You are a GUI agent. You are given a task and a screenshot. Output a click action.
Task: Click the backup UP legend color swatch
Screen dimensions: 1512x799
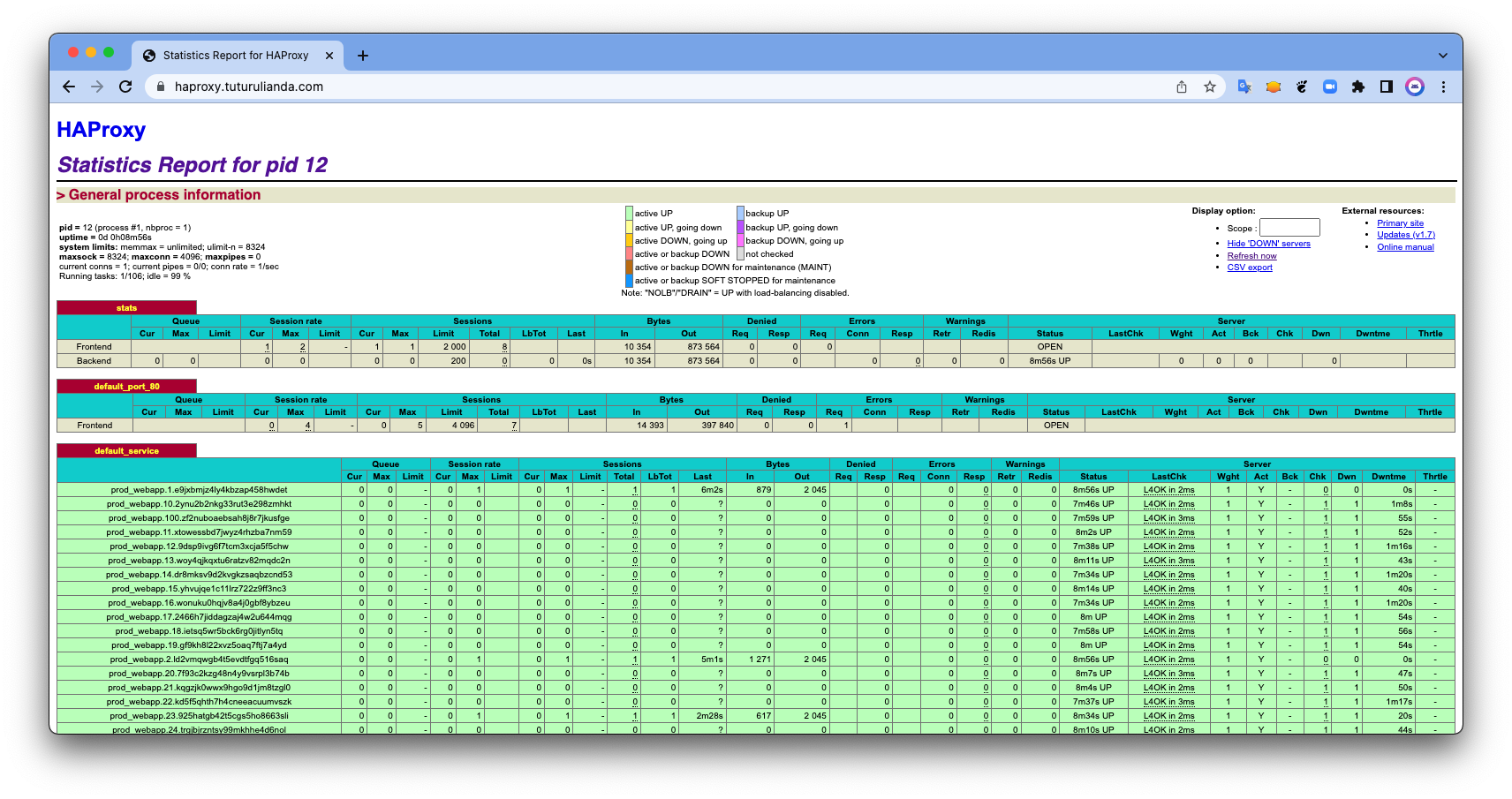coord(740,214)
